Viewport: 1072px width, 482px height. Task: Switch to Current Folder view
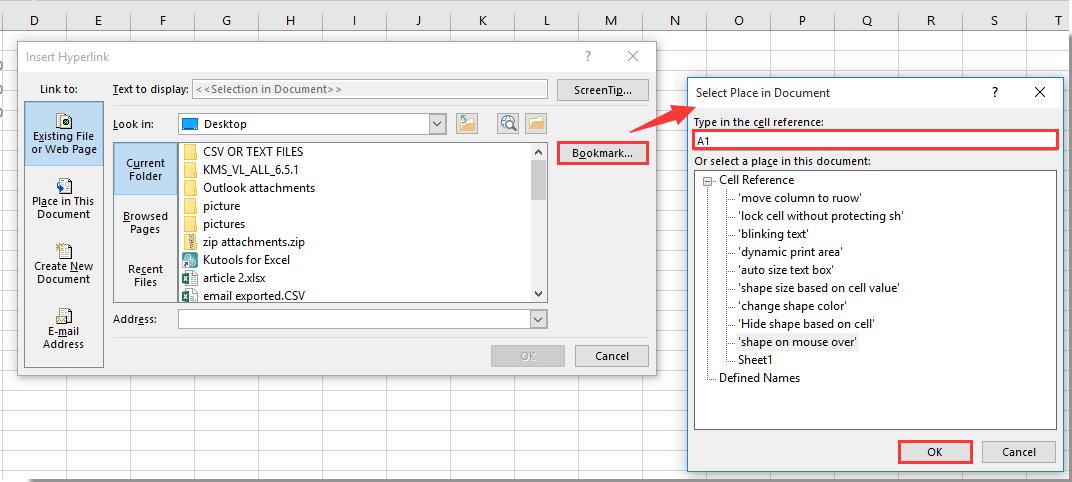click(145, 170)
